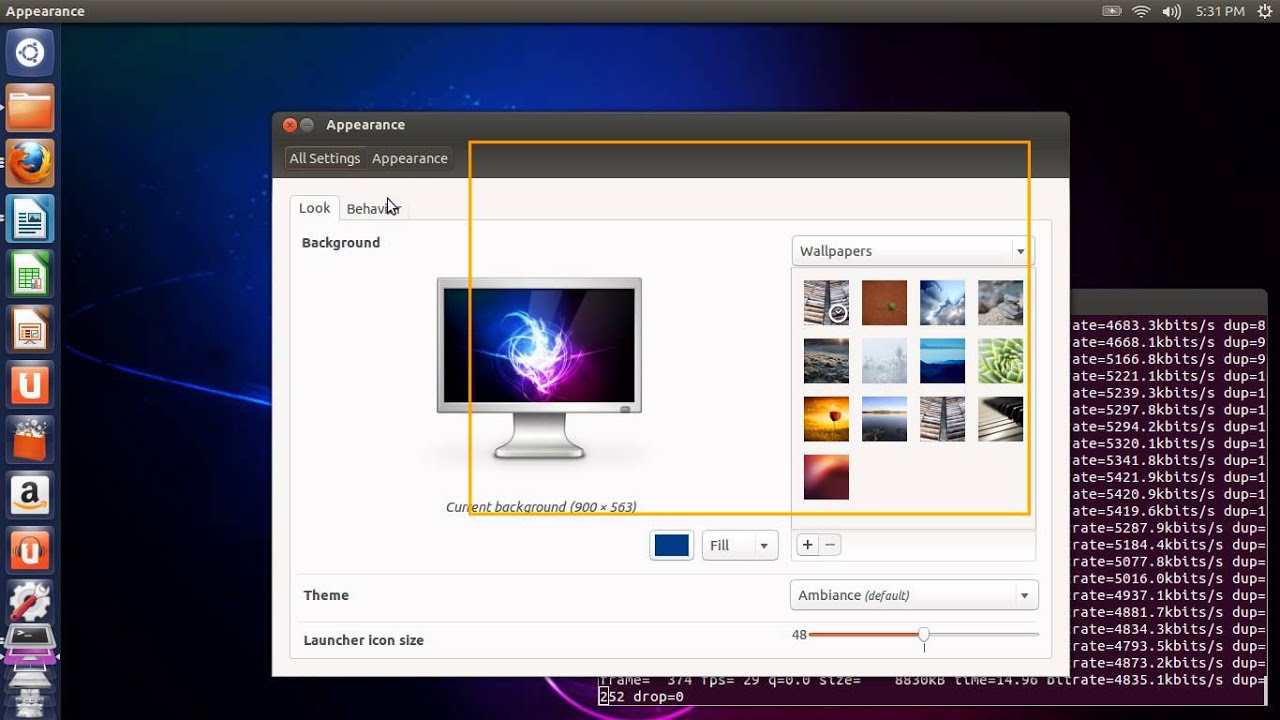This screenshot has width=1280, height=720.
Task: Select the cloudy blue sky wallpaper
Action: [942, 303]
